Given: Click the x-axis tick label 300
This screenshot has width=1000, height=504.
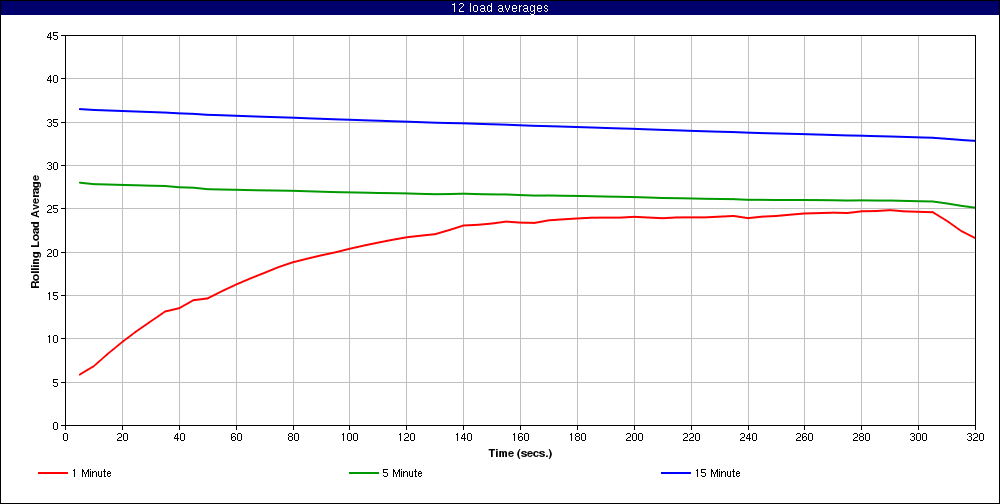Looking at the screenshot, I should [x=918, y=437].
